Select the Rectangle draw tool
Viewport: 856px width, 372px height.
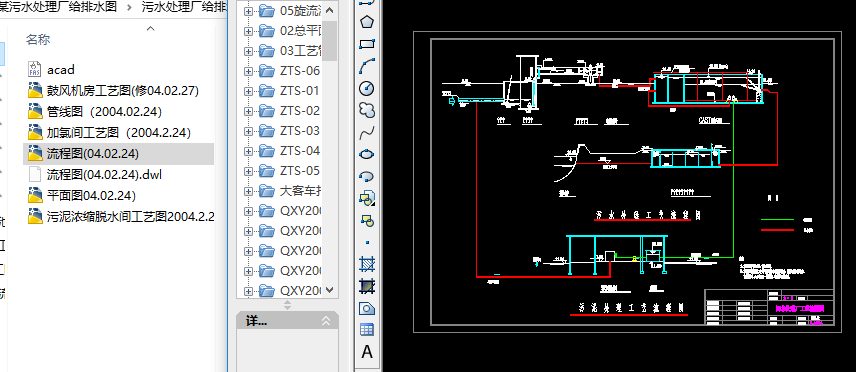367,44
